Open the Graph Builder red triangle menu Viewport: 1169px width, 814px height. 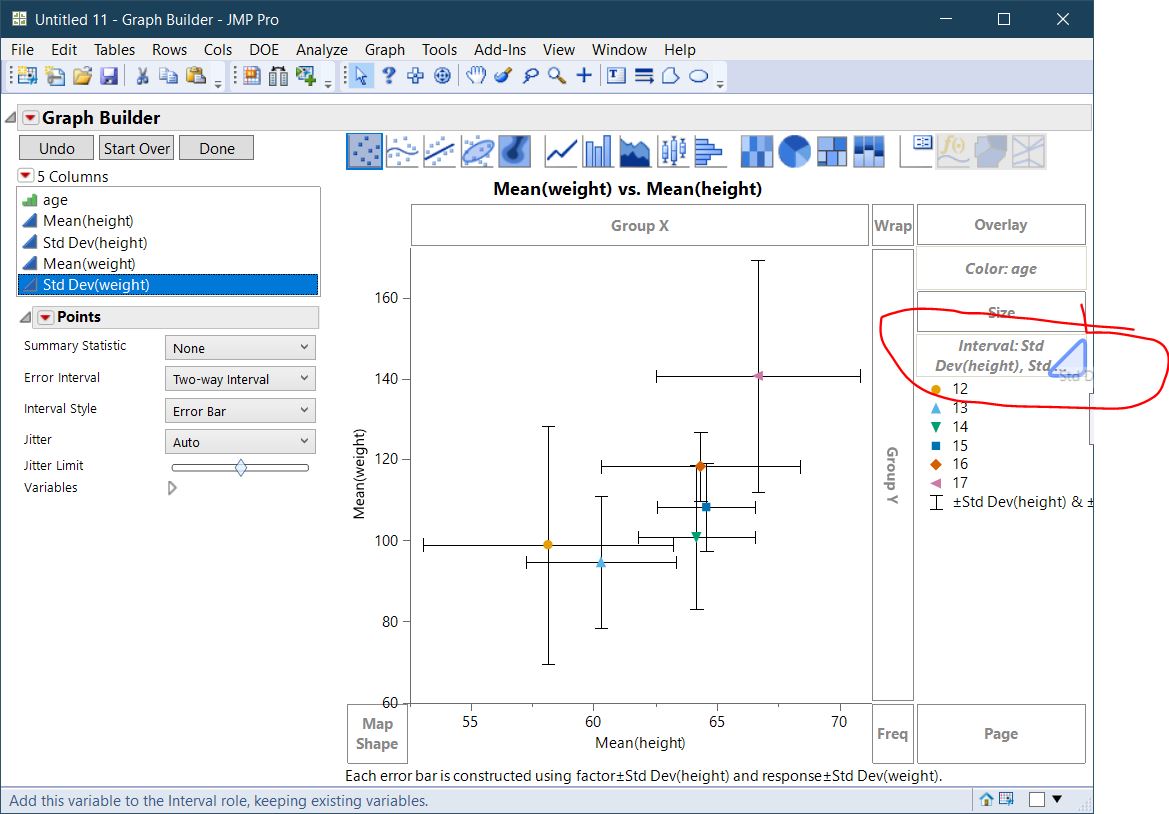point(30,118)
